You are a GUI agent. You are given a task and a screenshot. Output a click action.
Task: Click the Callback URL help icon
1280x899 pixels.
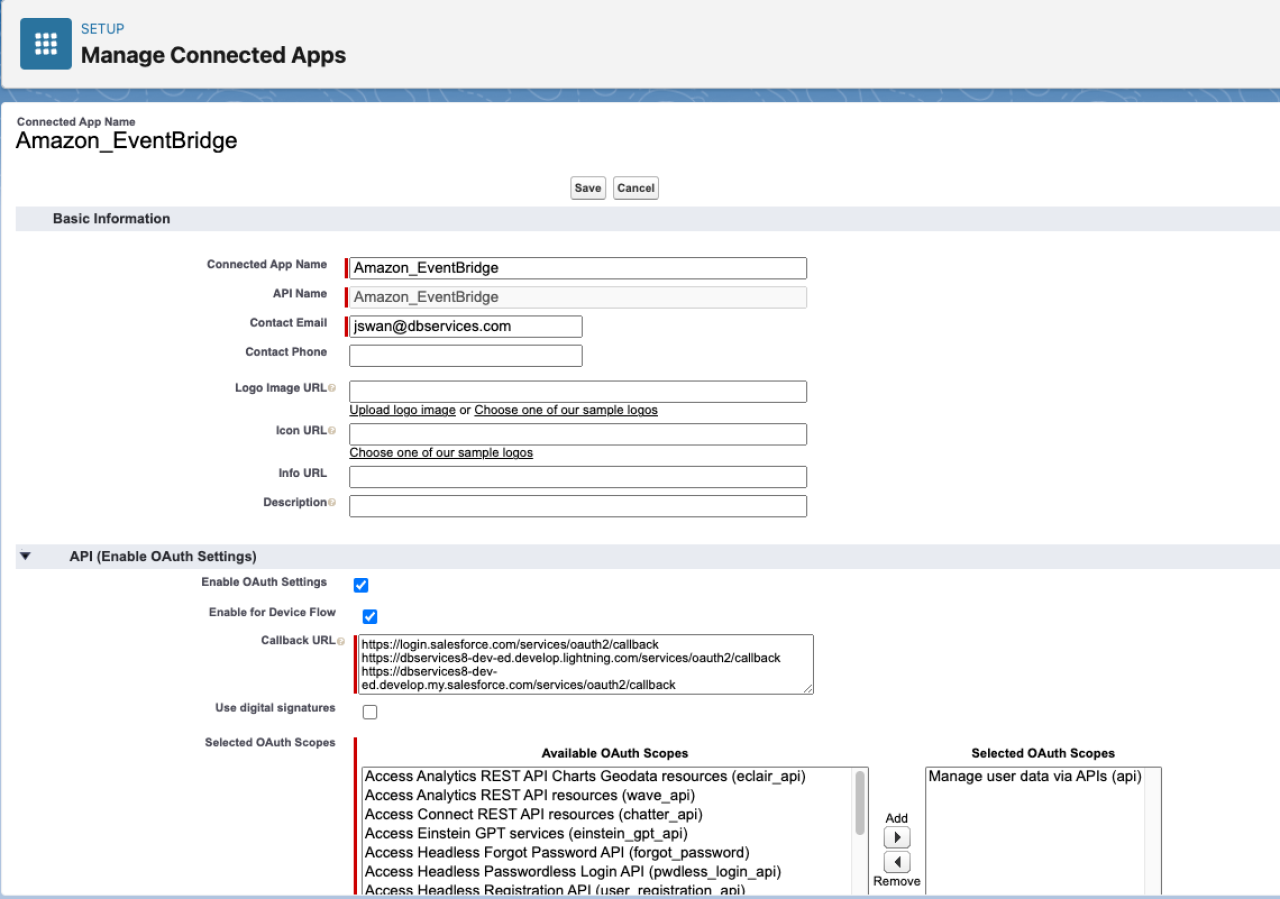click(x=341, y=641)
